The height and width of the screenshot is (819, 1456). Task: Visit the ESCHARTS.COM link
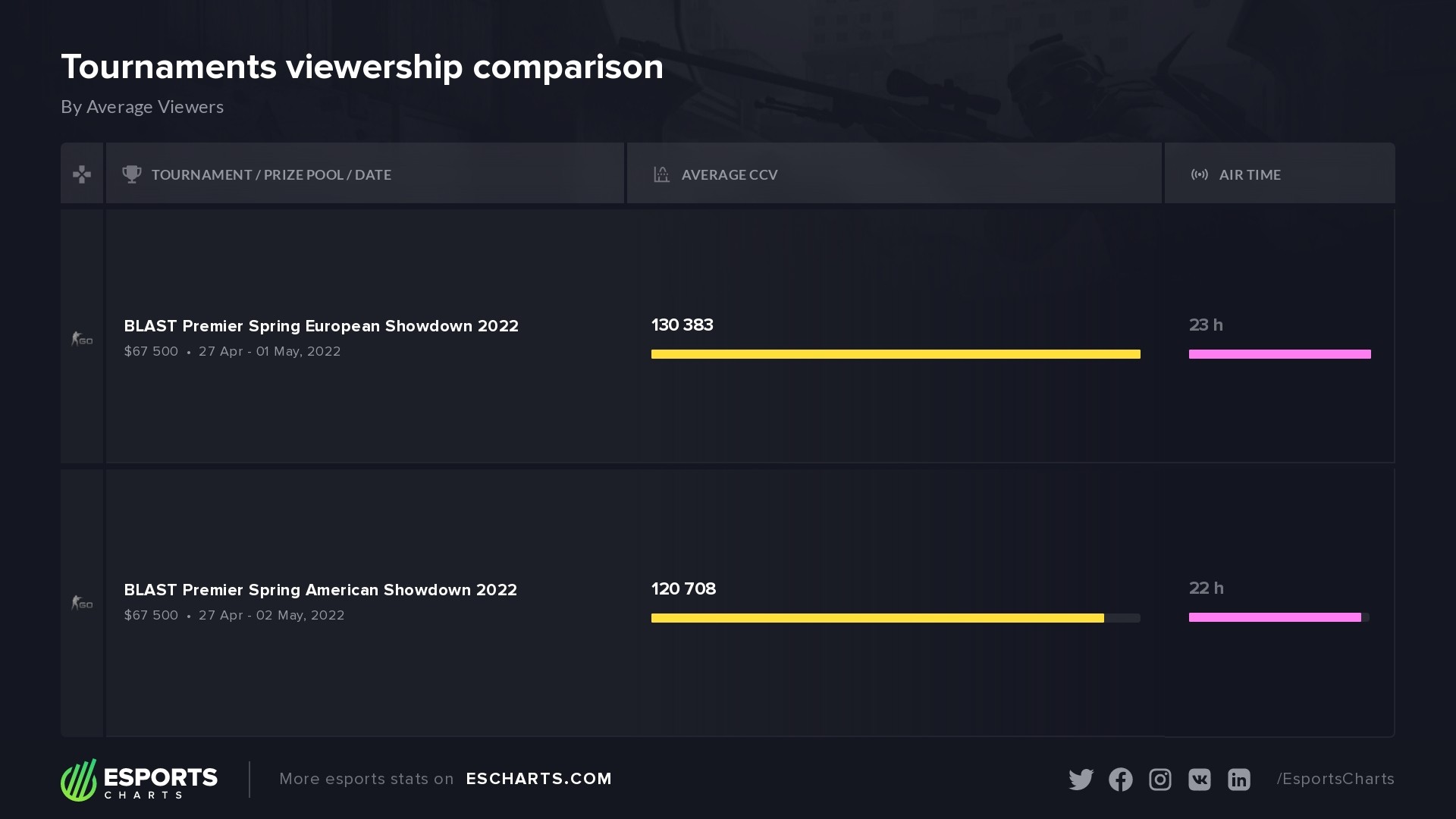[538, 779]
